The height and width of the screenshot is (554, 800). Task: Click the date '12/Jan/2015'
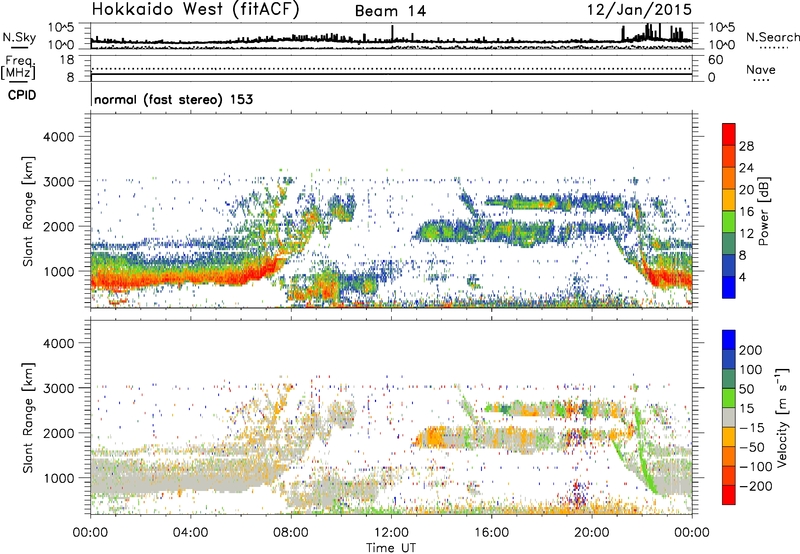point(639,10)
